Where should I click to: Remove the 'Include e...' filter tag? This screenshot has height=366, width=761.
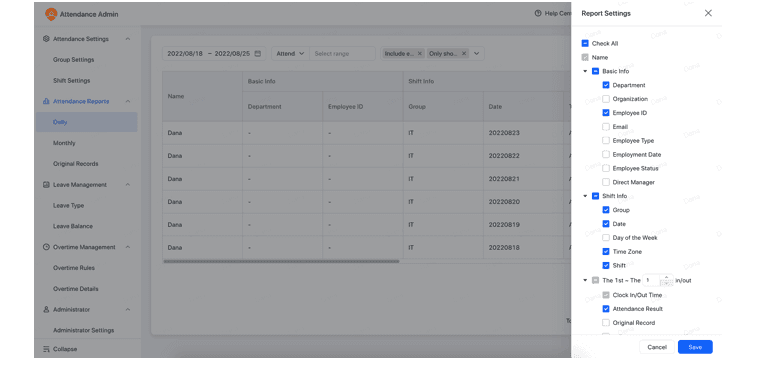[x=420, y=53]
